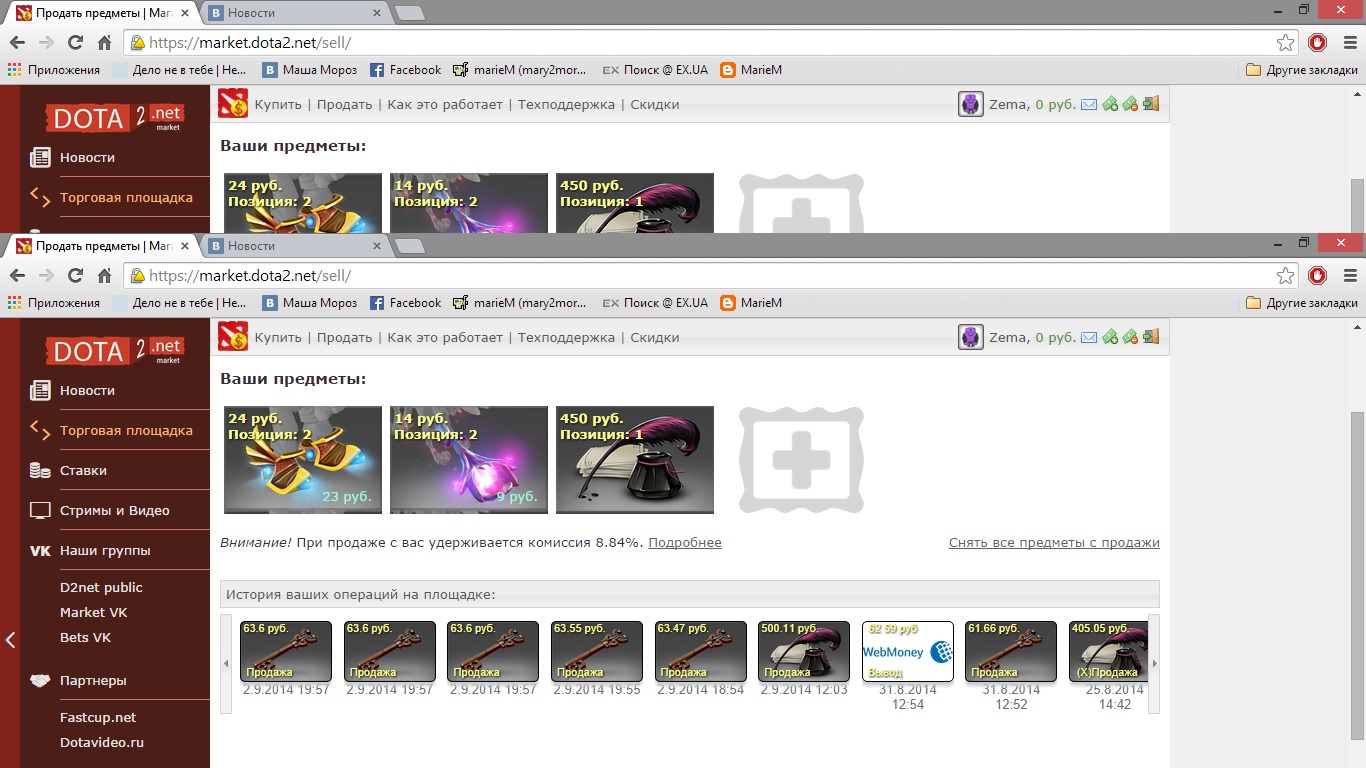The height and width of the screenshot is (768, 1366).
Task: Open messages envelope icon in lower window
Action: [1089, 337]
